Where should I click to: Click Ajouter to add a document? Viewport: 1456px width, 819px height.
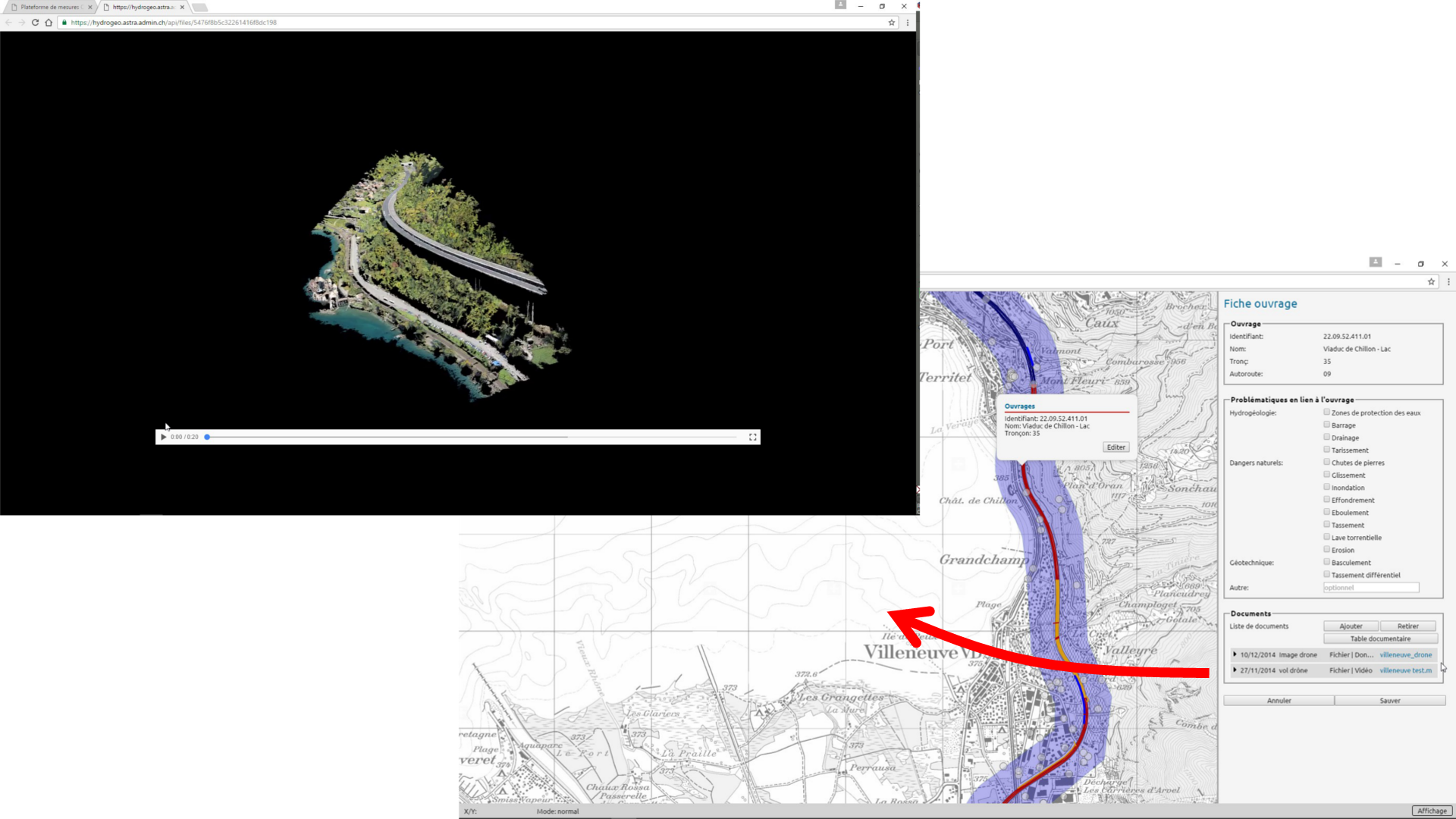(1351, 626)
